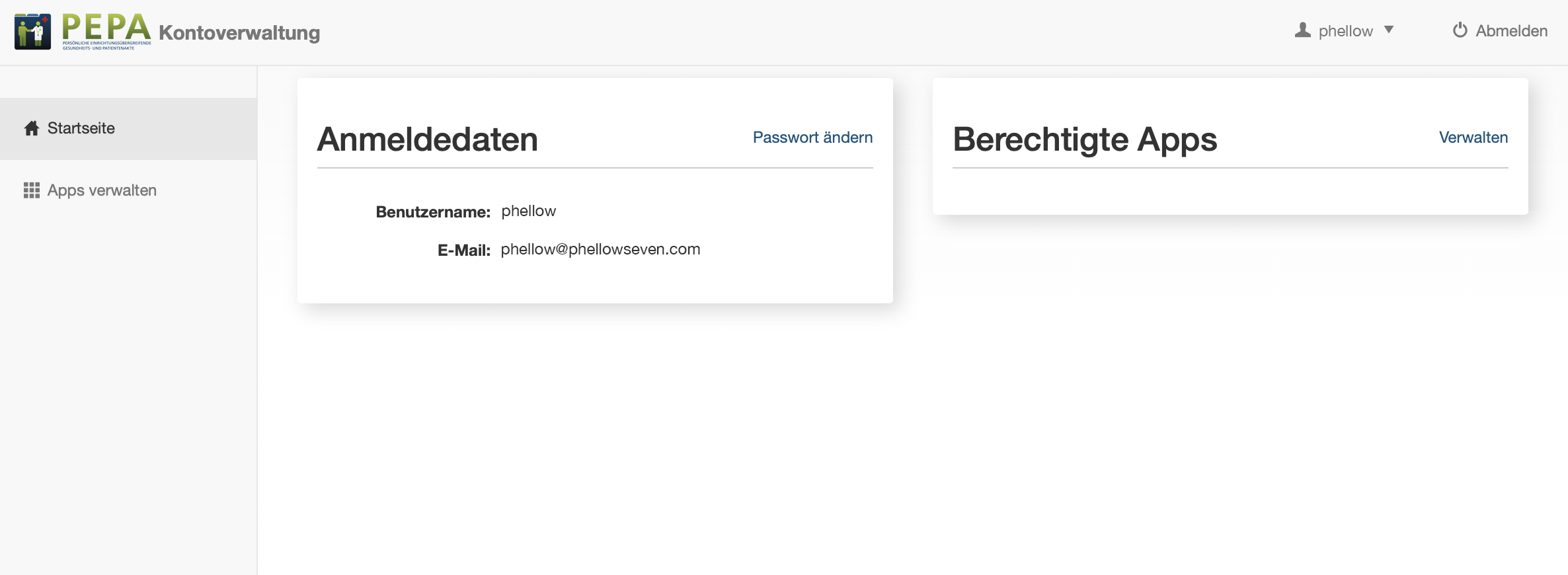The image size is (1568, 575).
Task: Click the home icon in sidebar
Action: [x=32, y=128]
